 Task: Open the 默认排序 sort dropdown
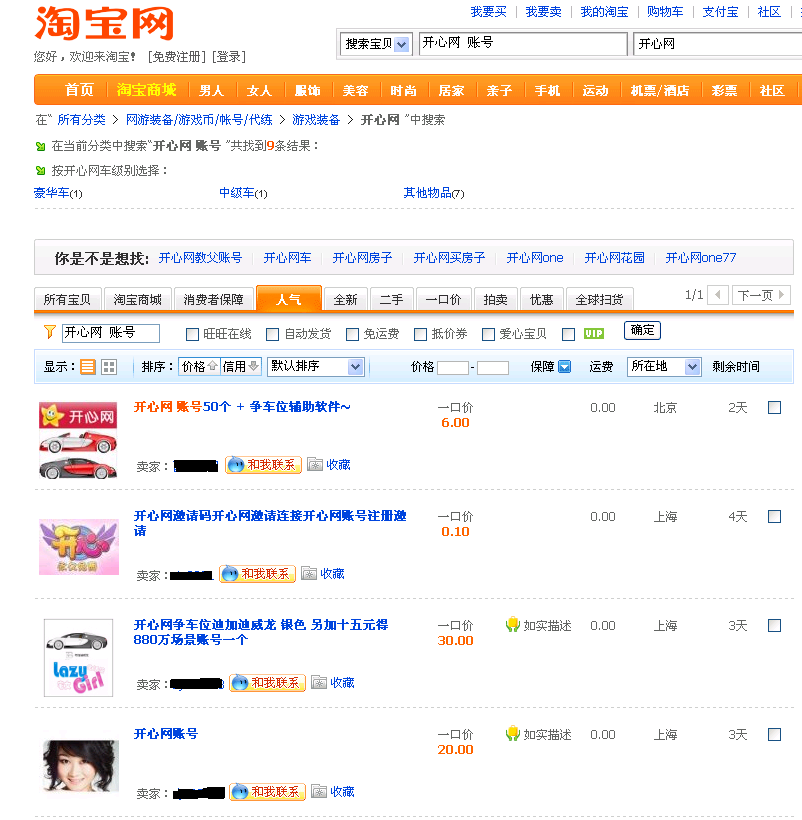click(x=315, y=366)
